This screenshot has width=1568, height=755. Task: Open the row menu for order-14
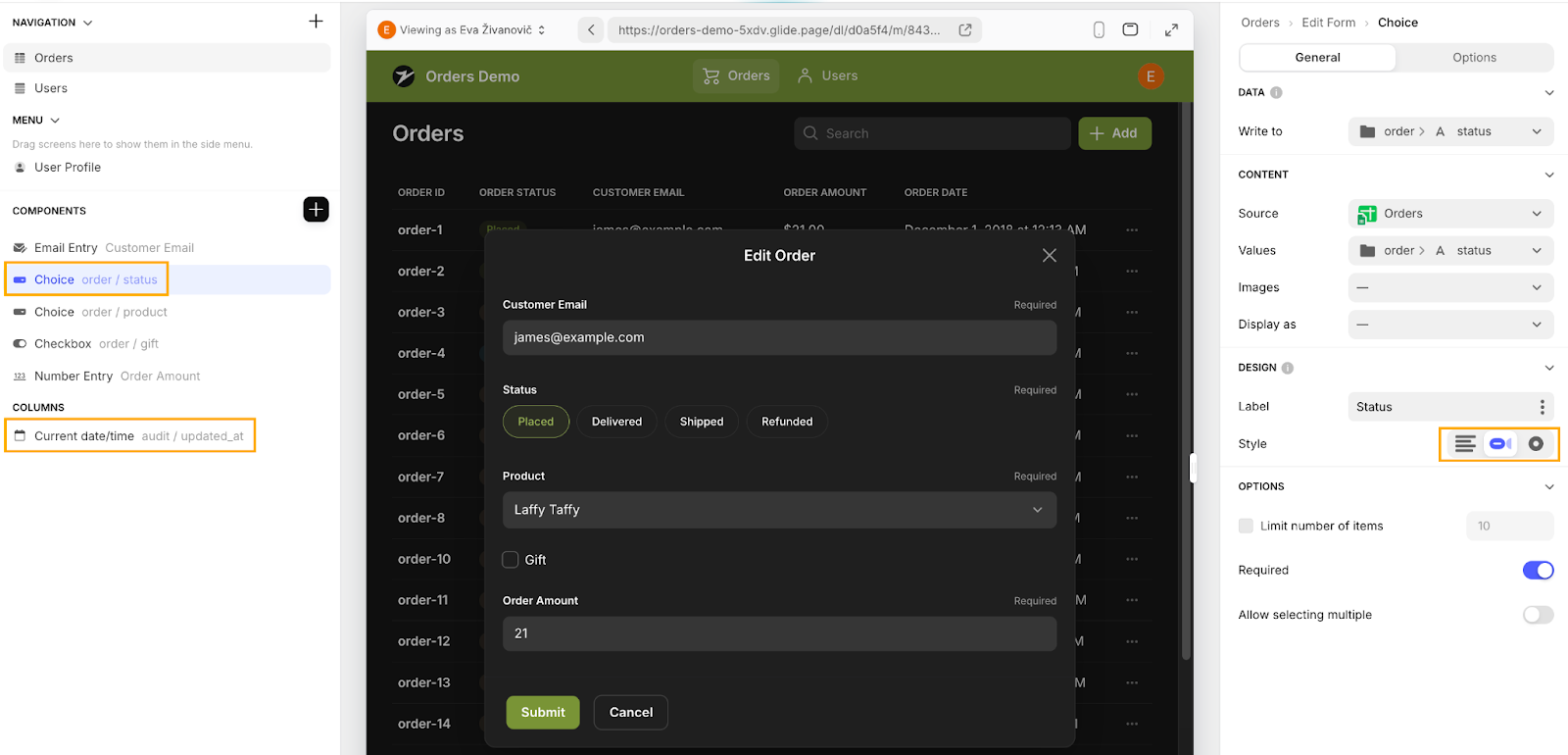pyautogui.click(x=1132, y=724)
